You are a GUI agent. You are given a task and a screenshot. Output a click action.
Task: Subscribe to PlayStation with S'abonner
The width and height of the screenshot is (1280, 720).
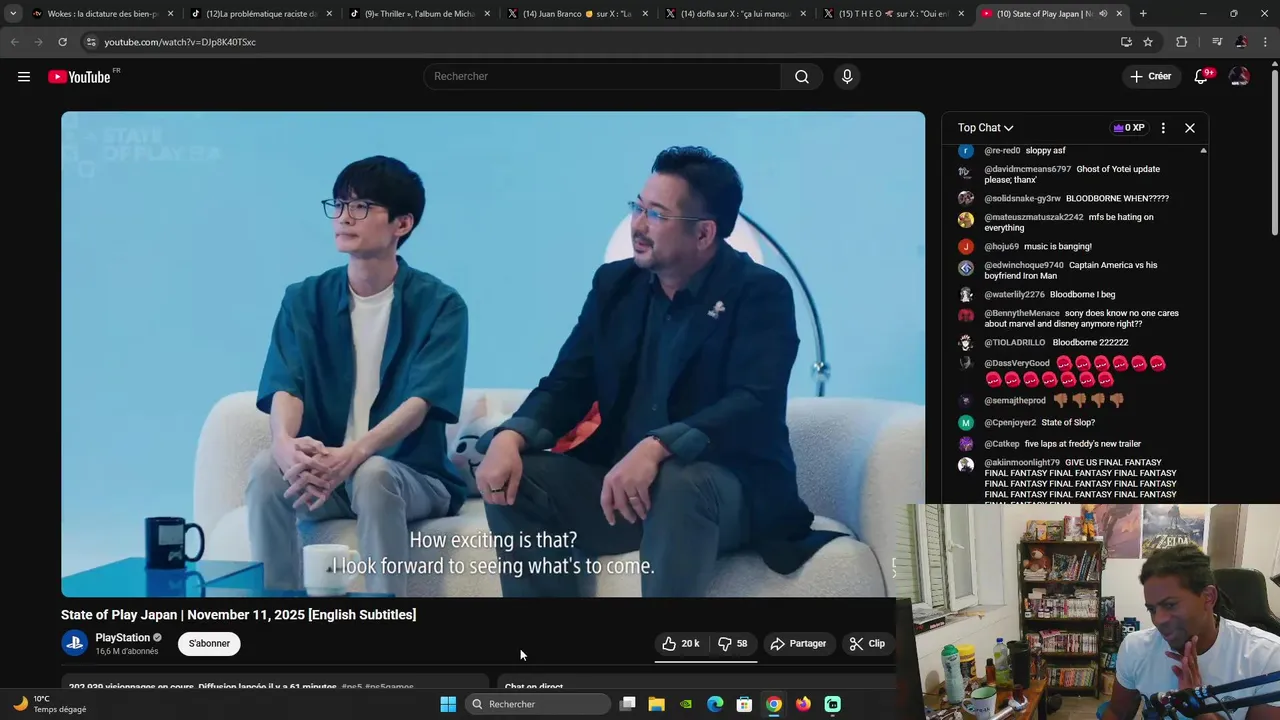[209, 644]
